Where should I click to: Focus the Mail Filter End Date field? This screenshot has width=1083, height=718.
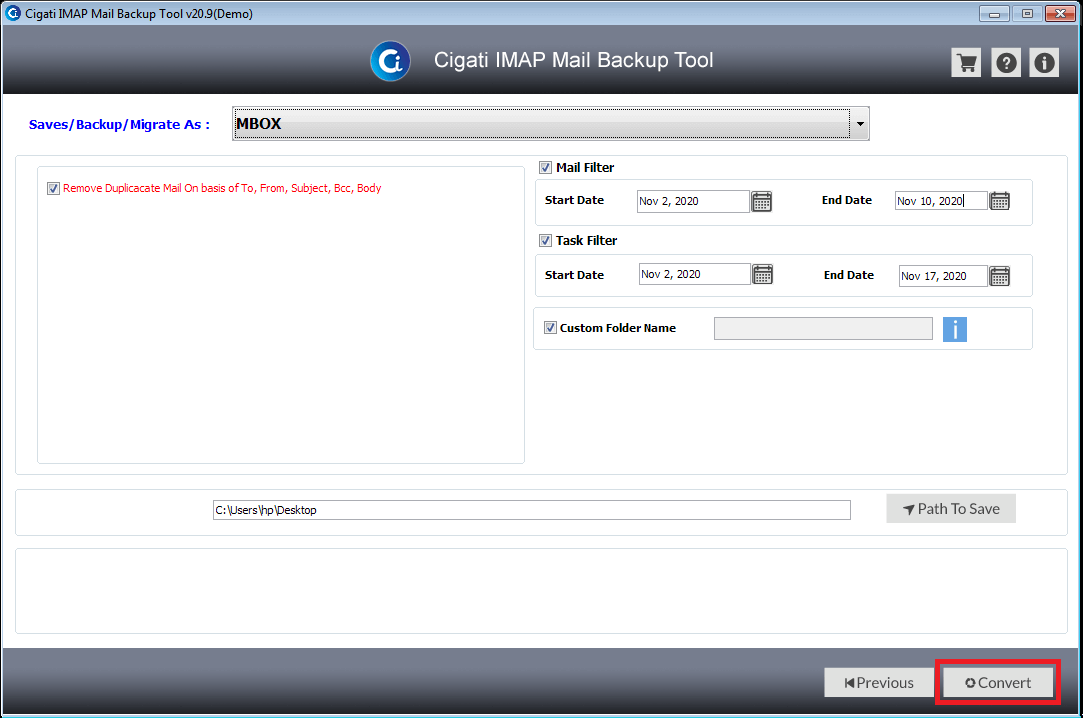tap(941, 201)
